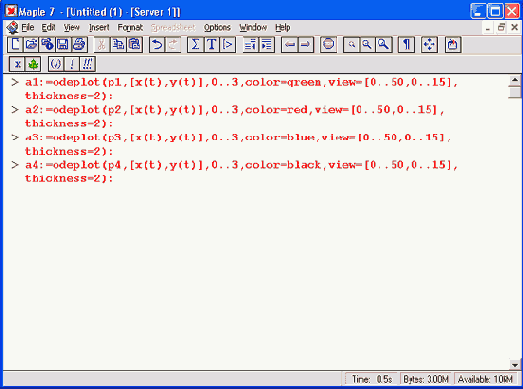Click the Bytes: 3.00M status field

coord(426,379)
